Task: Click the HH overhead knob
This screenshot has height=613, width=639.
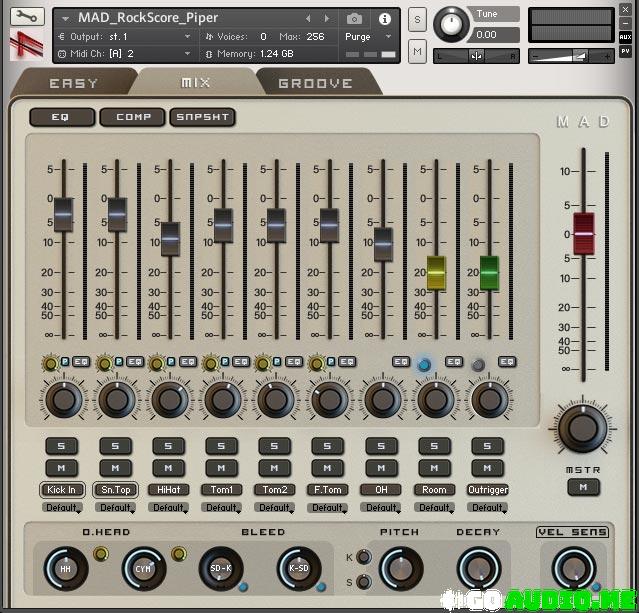Action: point(65,568)
